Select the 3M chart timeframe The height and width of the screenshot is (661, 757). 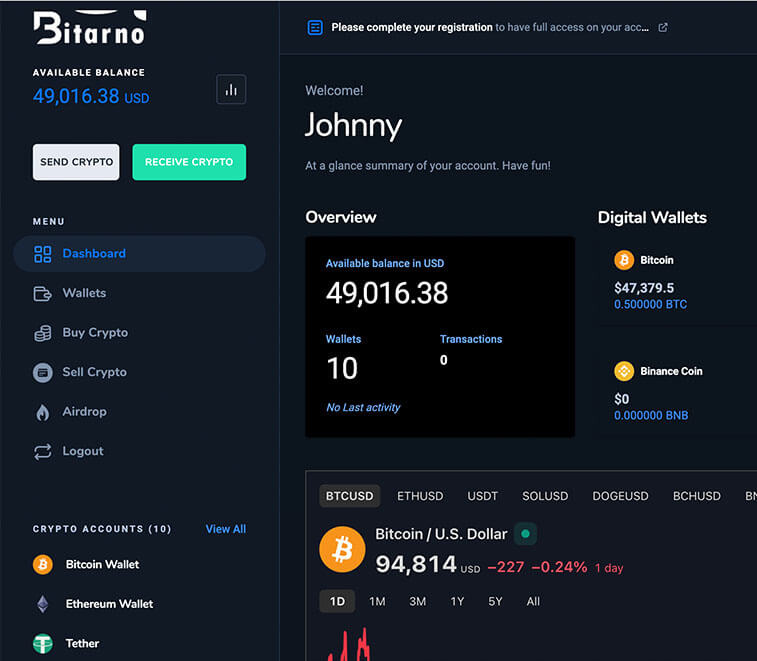pyautogui.click(x=418, y=602)
